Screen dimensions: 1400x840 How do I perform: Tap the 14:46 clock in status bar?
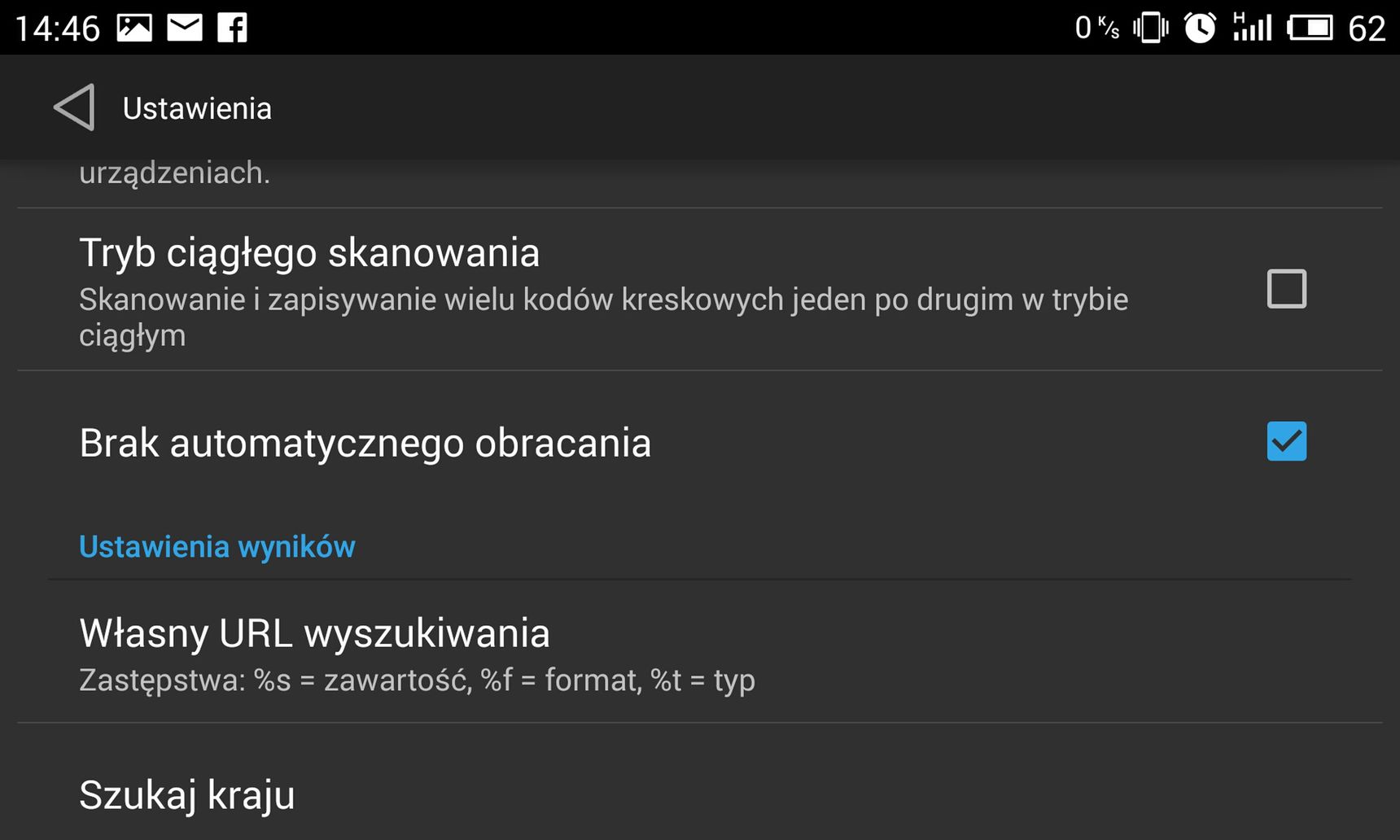57,28
